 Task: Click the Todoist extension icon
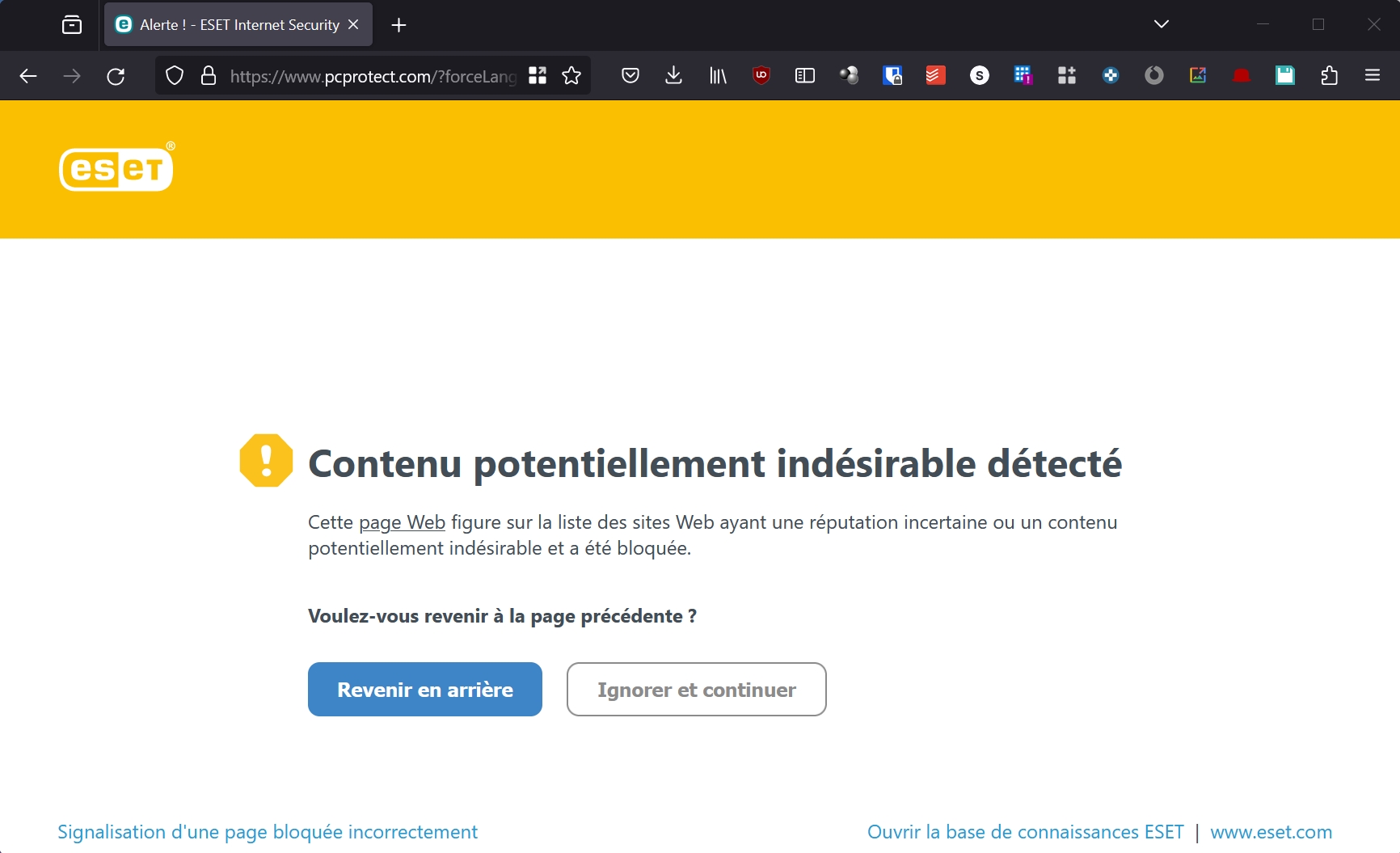click(x=935, y=76)
